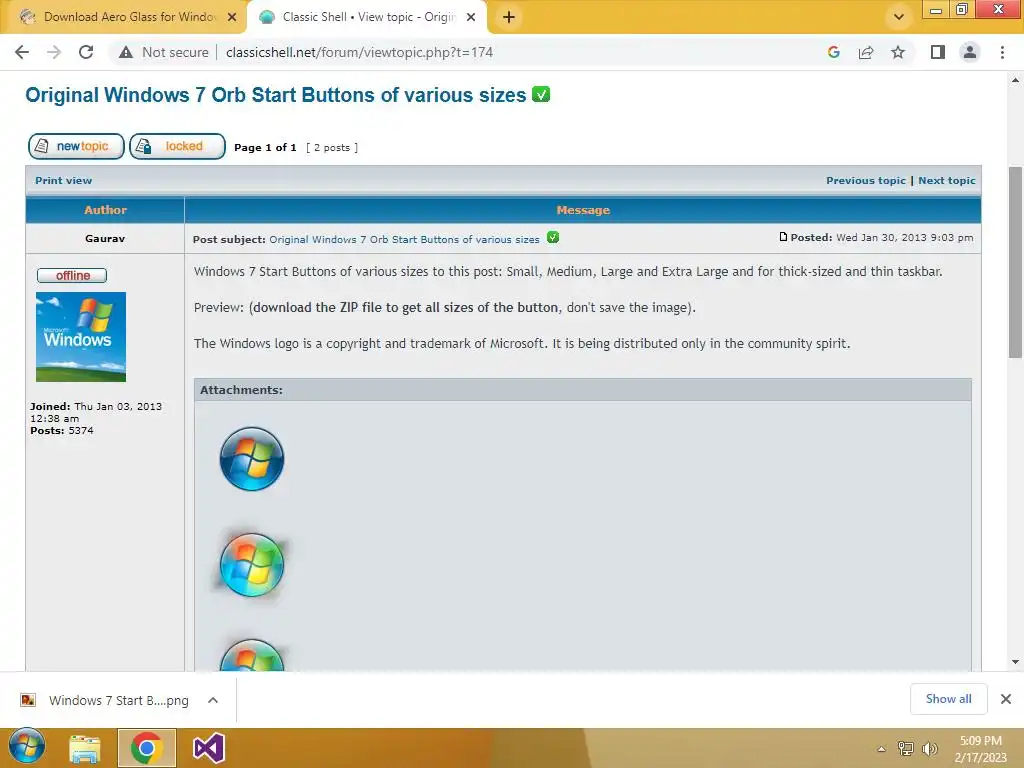Open the post subject link
1024x768 pixels.
[x=404, y=240]
